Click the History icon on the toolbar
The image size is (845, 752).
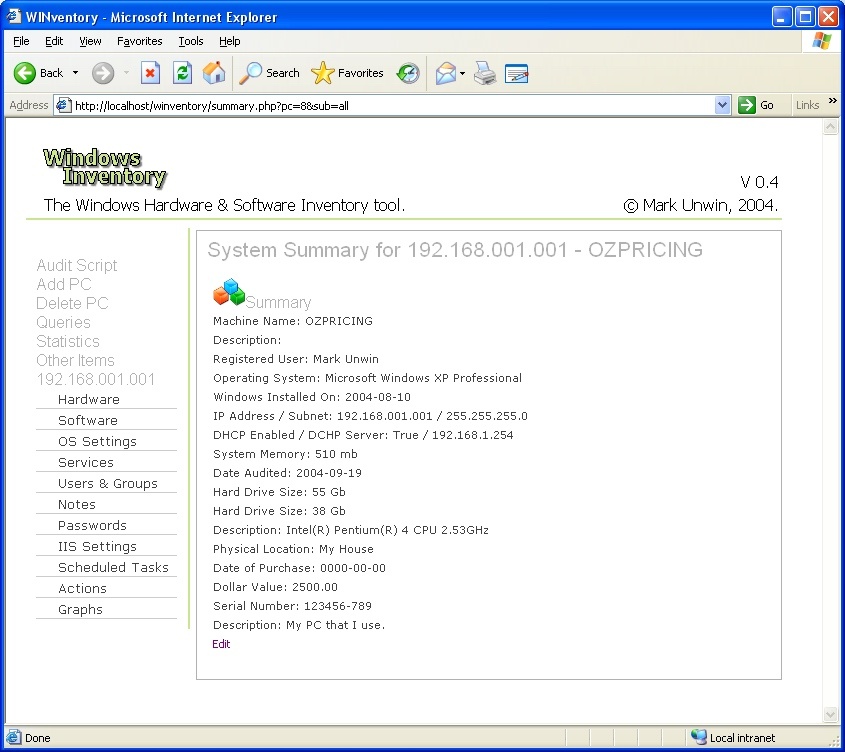pos(408,73)
